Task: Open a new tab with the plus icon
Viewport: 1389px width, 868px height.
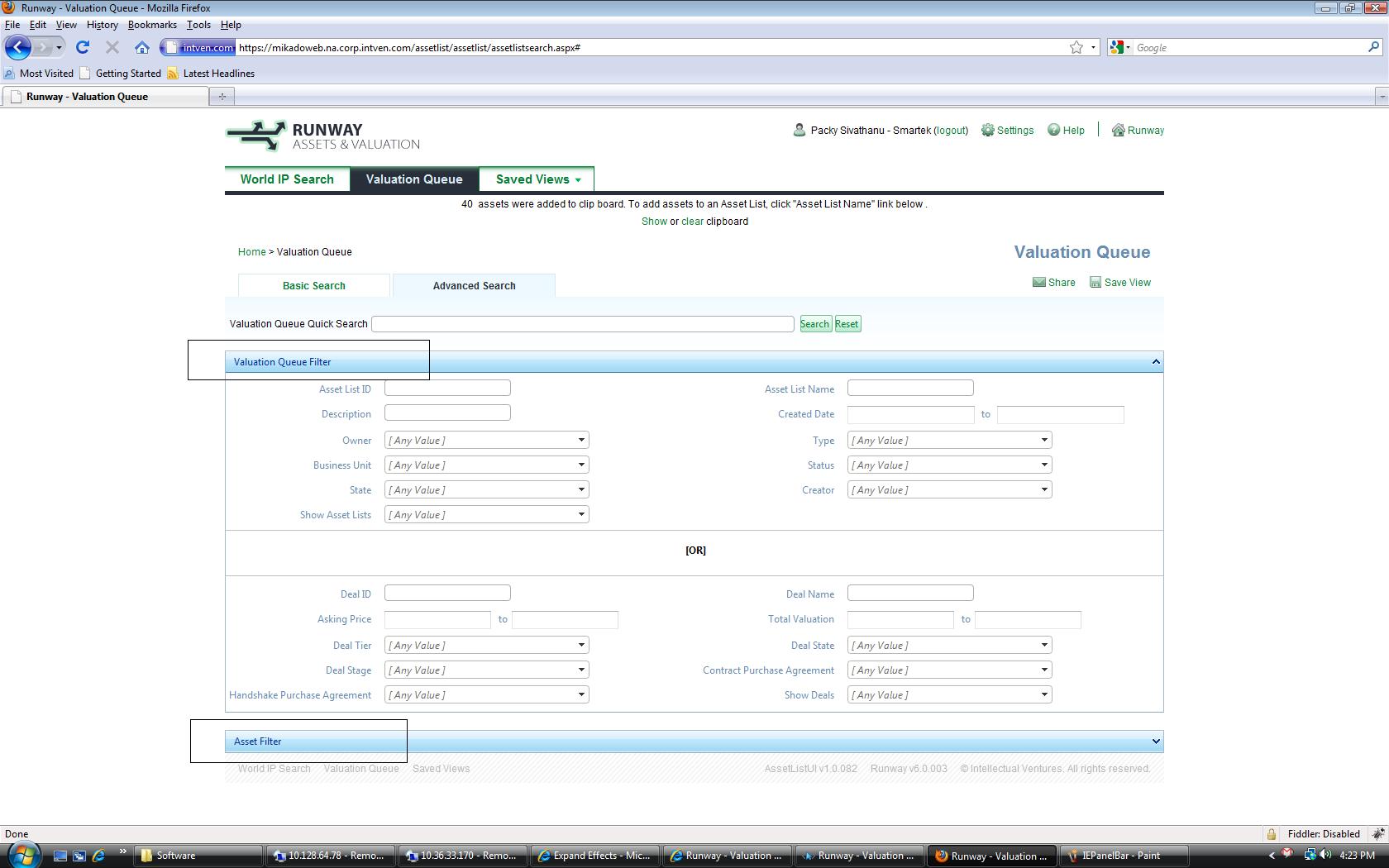Action: tap(222, 97)
